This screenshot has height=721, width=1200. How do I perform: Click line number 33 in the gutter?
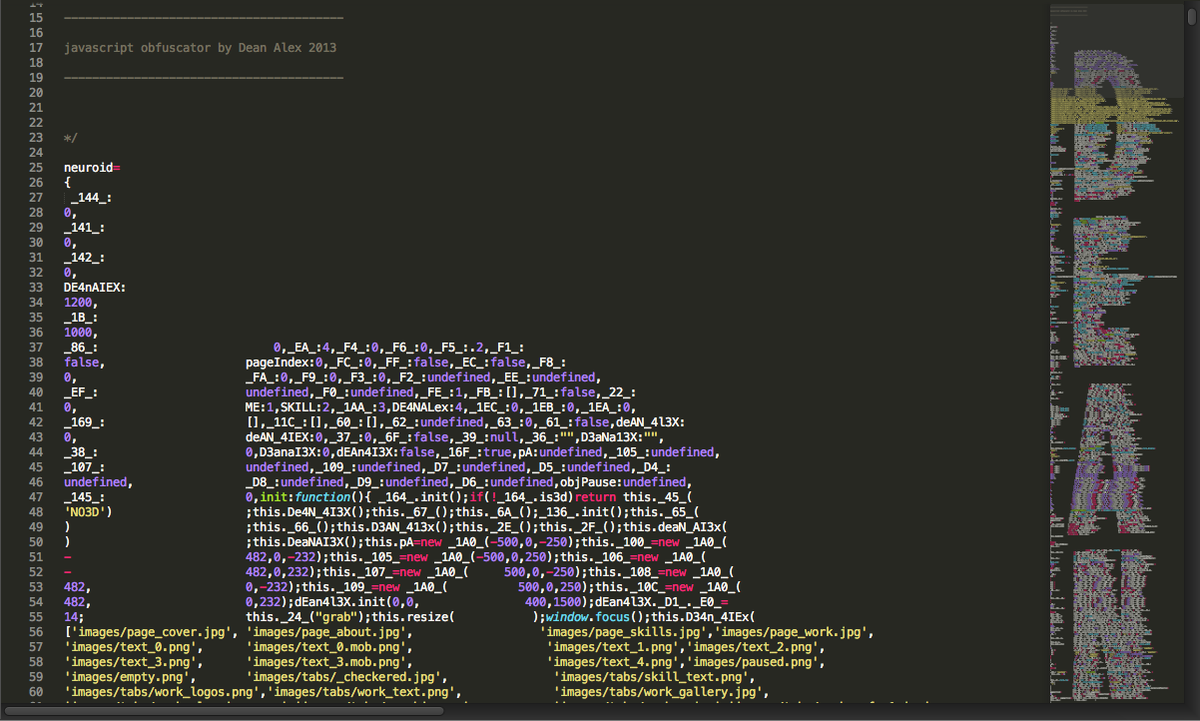[x=36, y=287]
